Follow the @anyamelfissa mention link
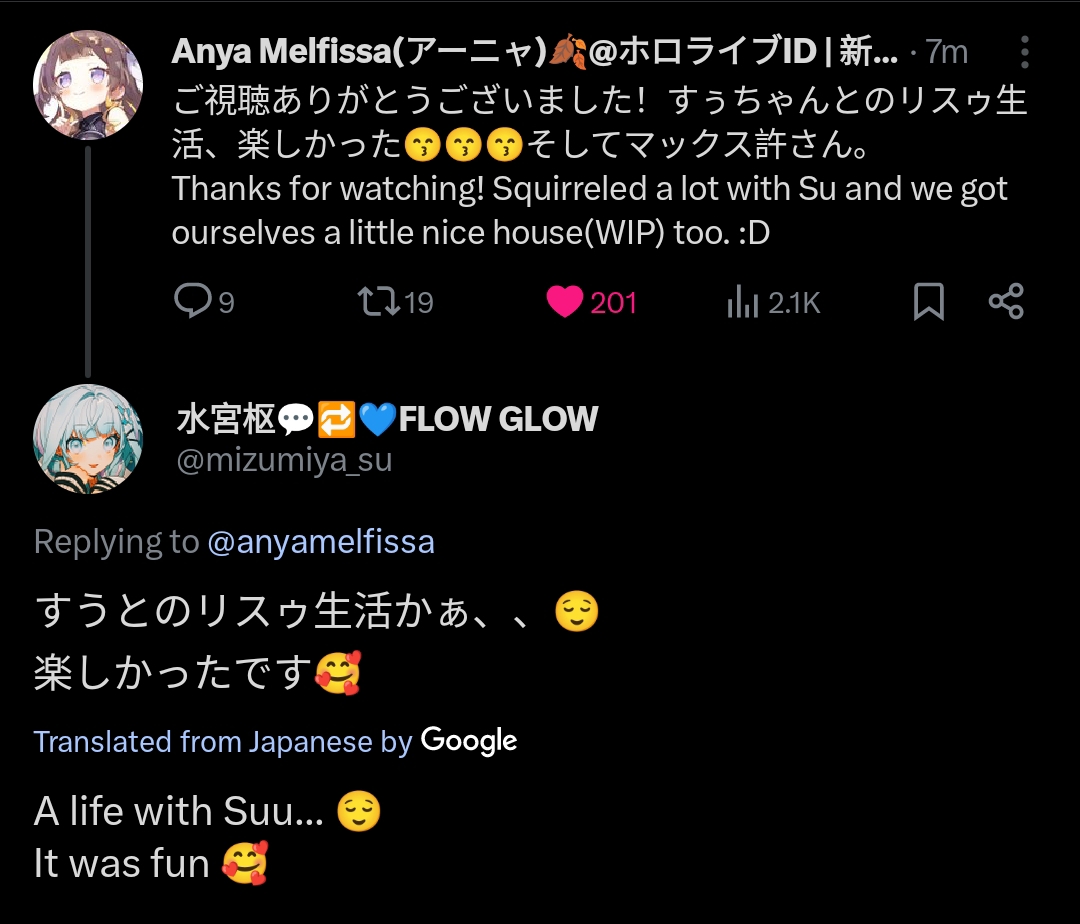The image size is (1080, 924). point(320,542)
